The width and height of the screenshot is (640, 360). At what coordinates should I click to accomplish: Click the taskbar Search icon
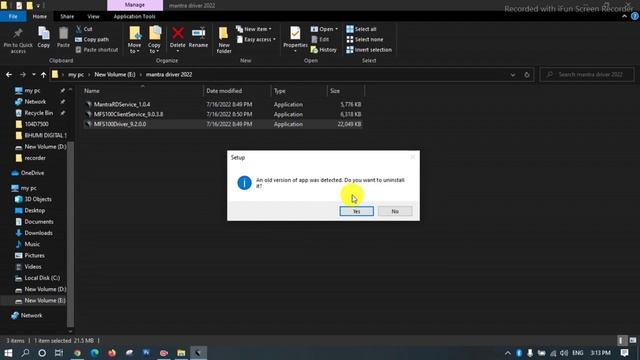pyautogui.click(x=25, y=353)
